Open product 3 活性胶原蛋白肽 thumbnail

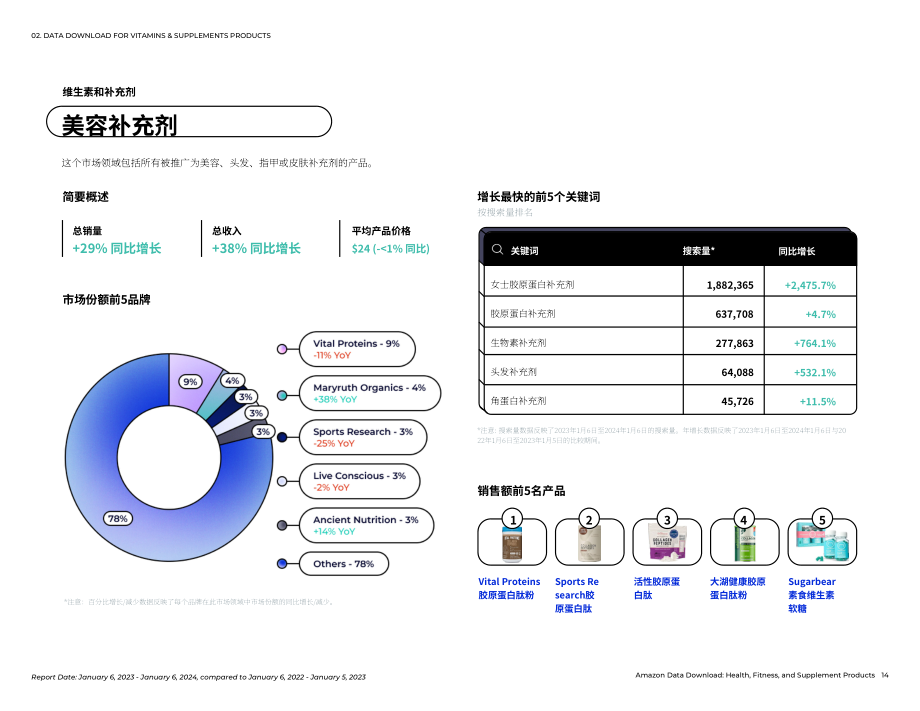click(x=667, y=541)
